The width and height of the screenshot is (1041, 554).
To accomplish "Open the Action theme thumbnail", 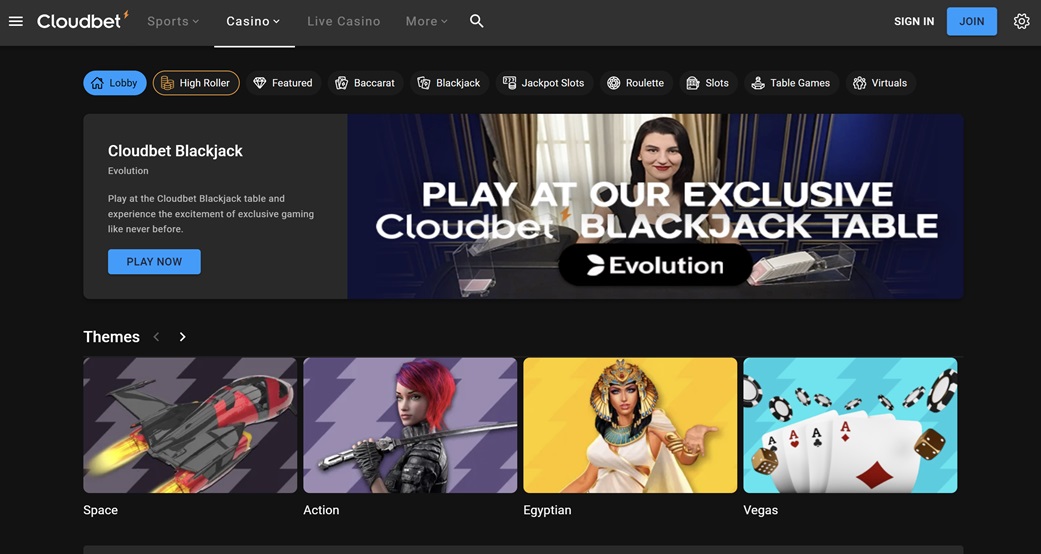I will (410, 425).
